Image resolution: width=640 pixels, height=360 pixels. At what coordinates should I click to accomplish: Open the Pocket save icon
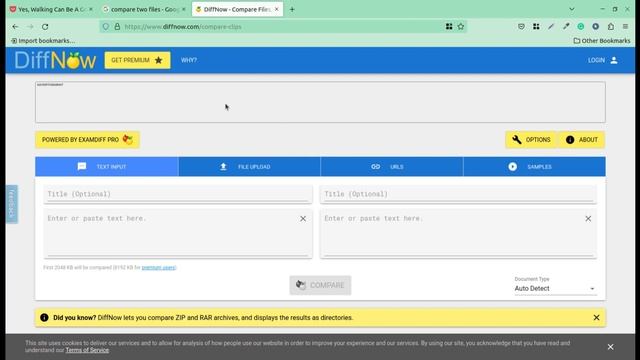tap(521, 27)
